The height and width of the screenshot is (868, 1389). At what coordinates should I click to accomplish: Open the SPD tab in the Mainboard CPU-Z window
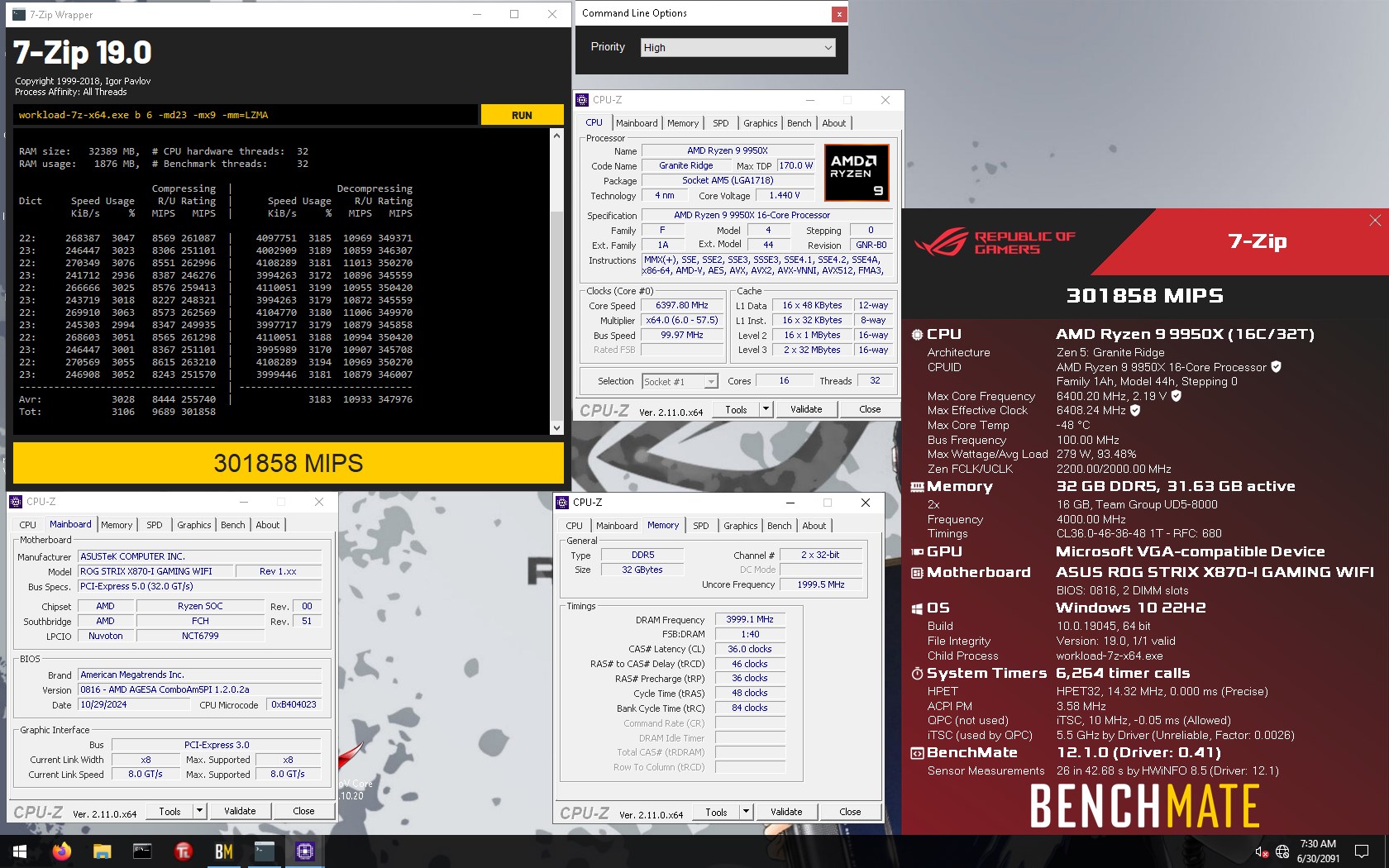click(x=155, y=525)
